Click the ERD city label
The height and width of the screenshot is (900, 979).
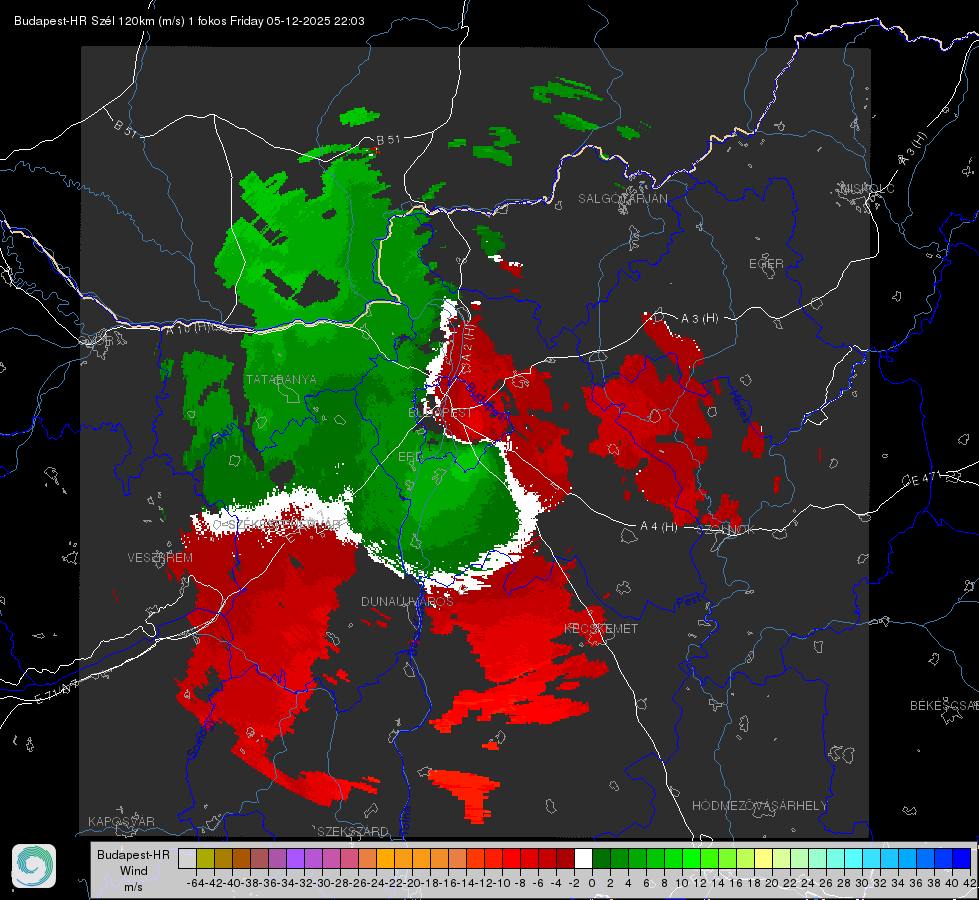[410, 457]
